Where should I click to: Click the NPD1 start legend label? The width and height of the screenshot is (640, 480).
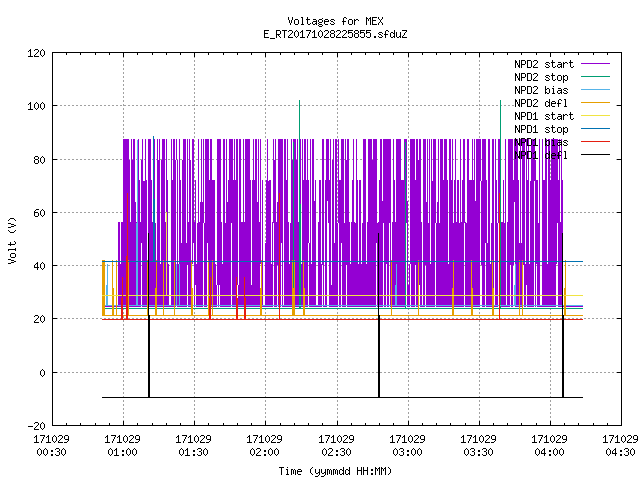544,116
